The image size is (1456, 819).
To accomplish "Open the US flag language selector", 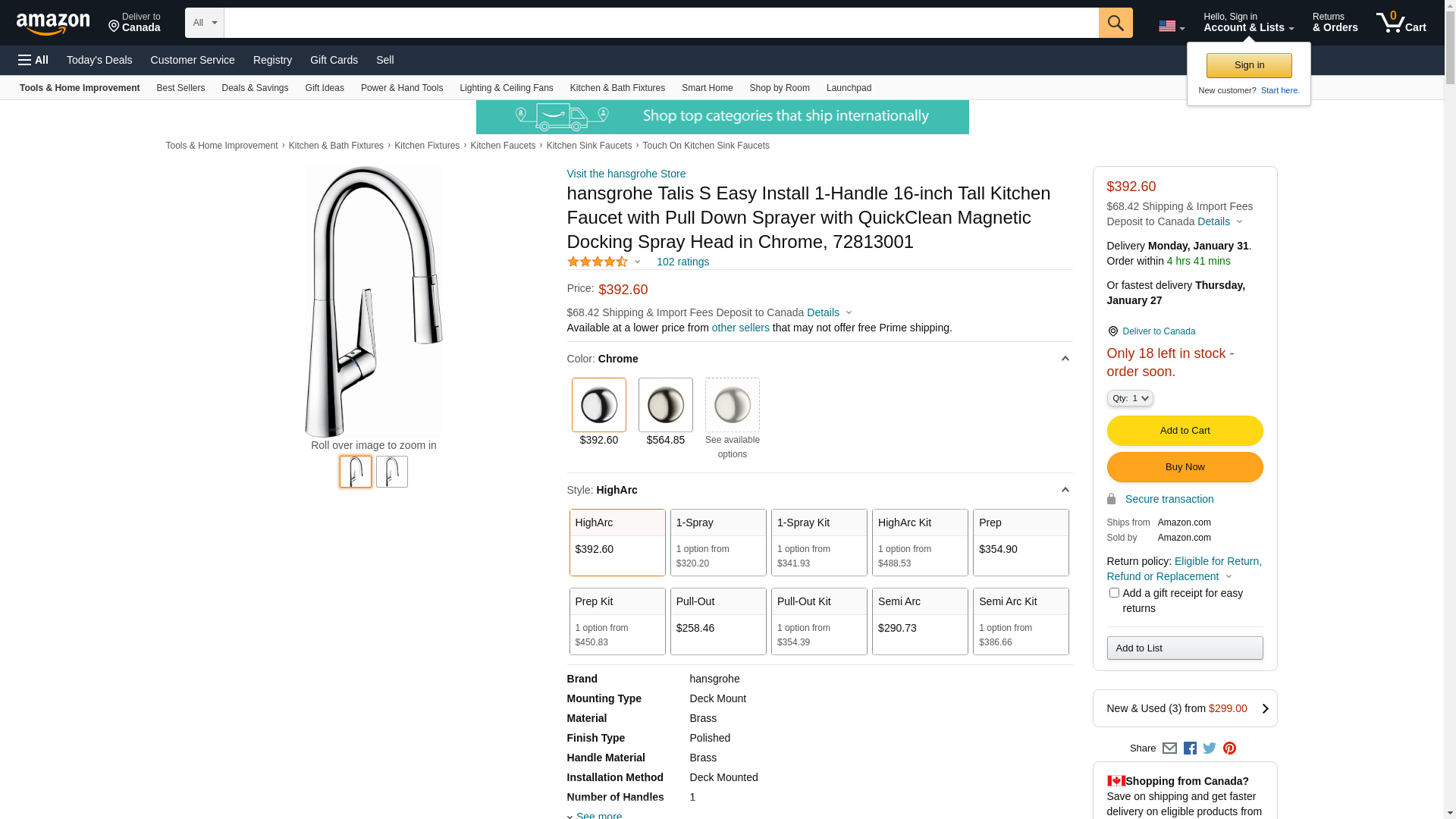I will pos(1172,27).
